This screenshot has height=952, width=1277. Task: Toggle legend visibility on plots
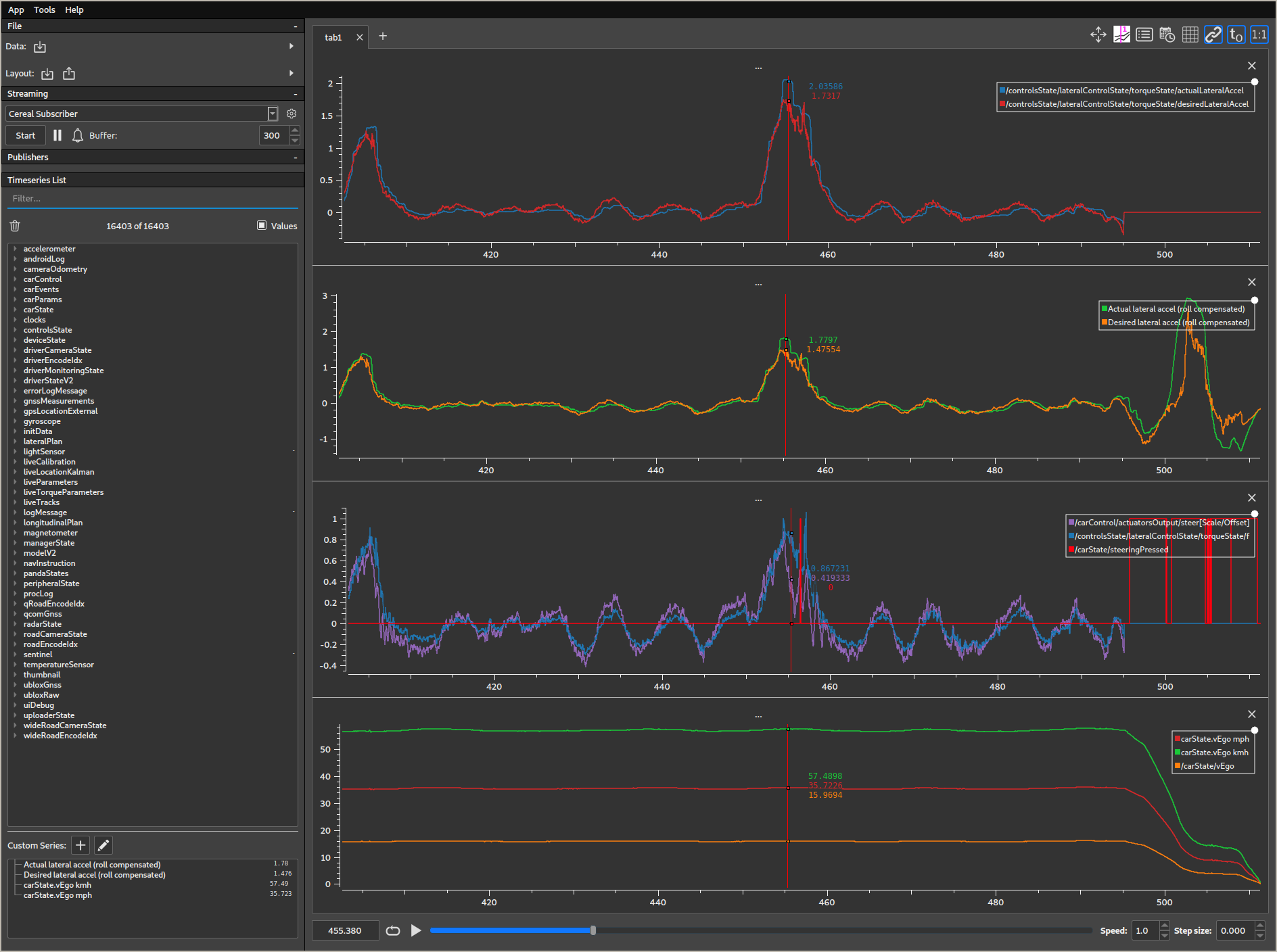1144,34
